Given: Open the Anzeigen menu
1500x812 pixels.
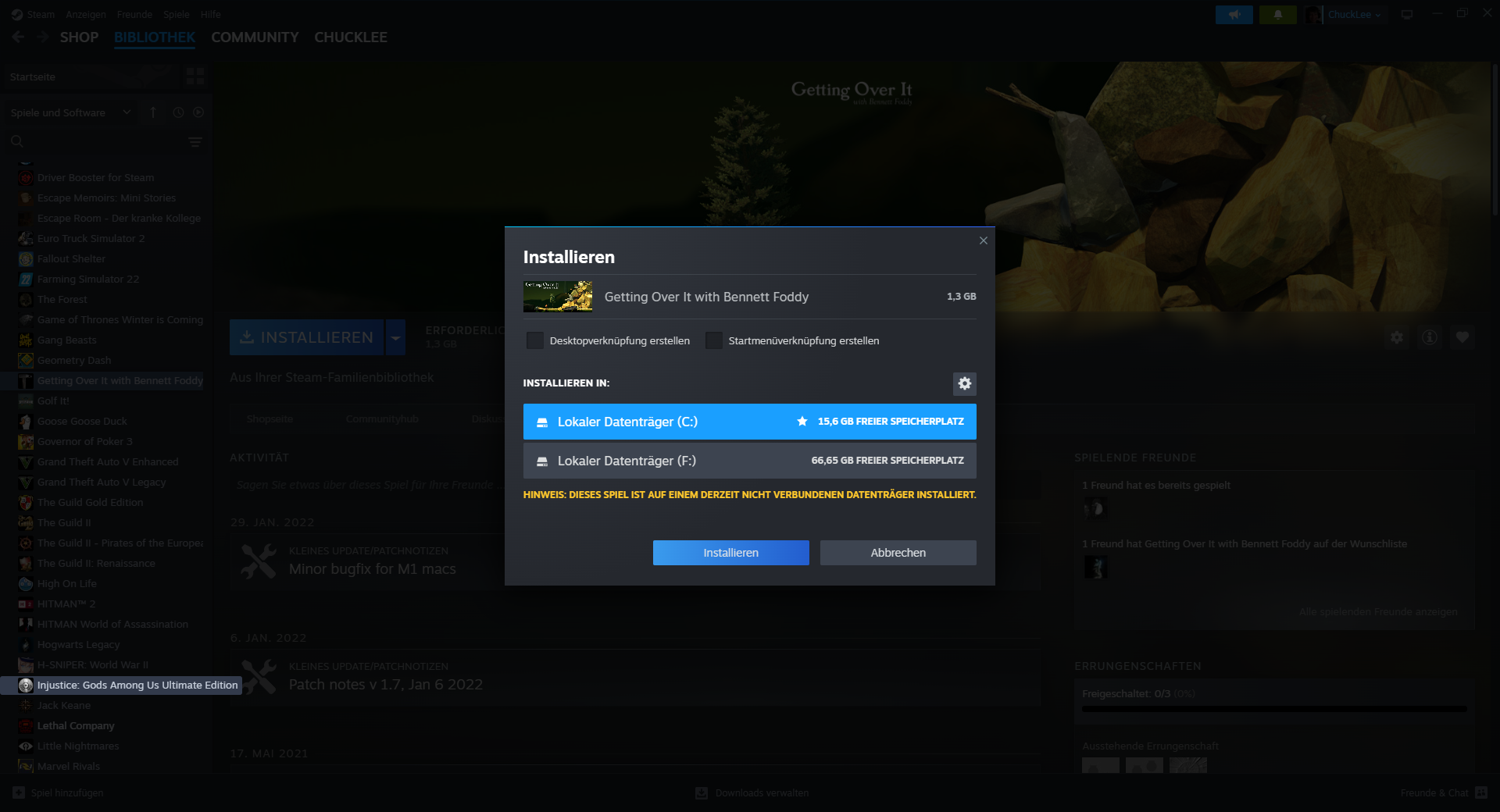Looking at the screenshot, I should pyautogui.click(x=86, y=14).
